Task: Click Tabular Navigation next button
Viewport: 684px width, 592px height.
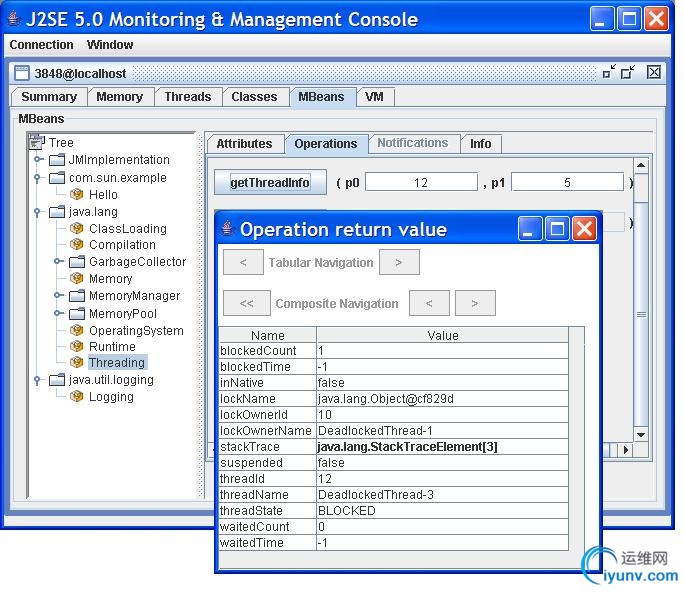Action: (399, 262)
